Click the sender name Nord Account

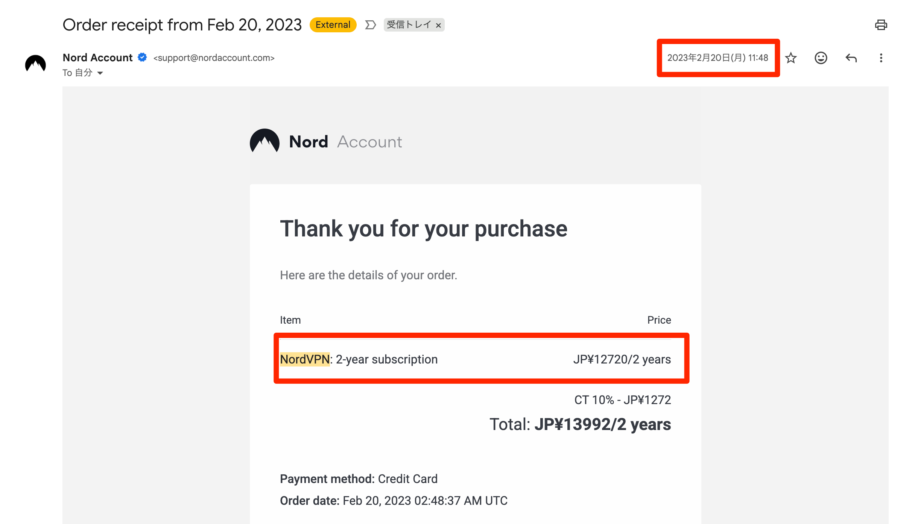pos(97,58)
